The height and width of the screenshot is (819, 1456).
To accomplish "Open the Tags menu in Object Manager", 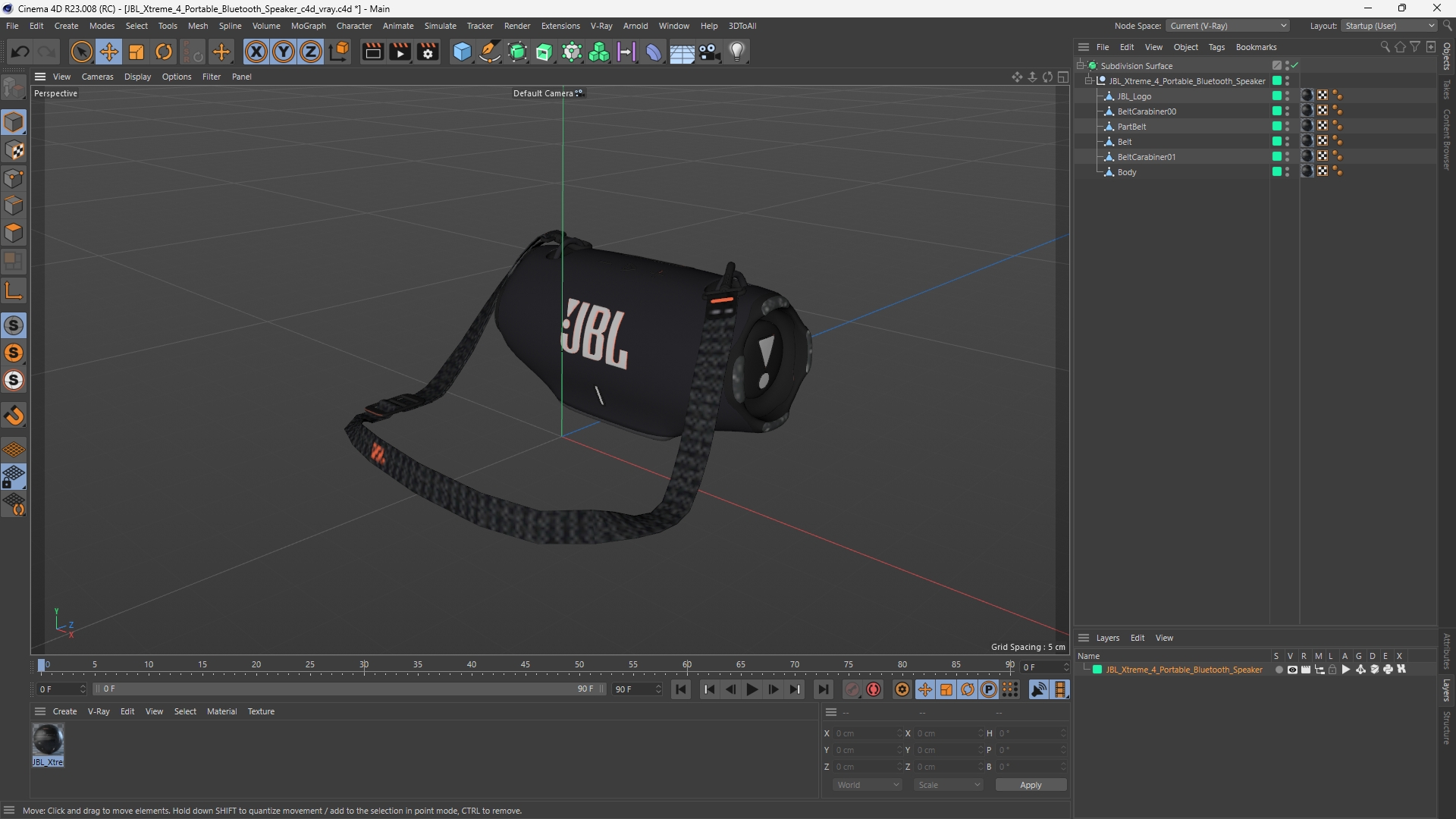I will tap(1216, 47).
